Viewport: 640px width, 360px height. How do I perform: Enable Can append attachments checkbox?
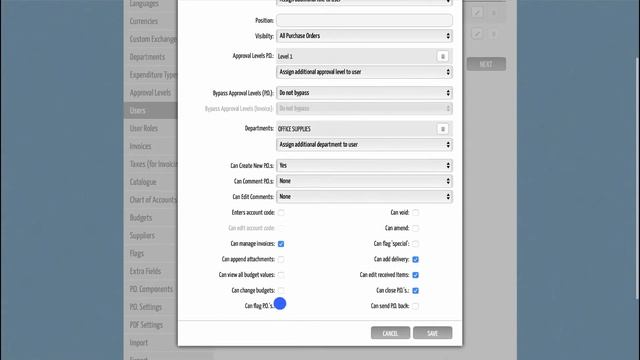tap(281, 259)
